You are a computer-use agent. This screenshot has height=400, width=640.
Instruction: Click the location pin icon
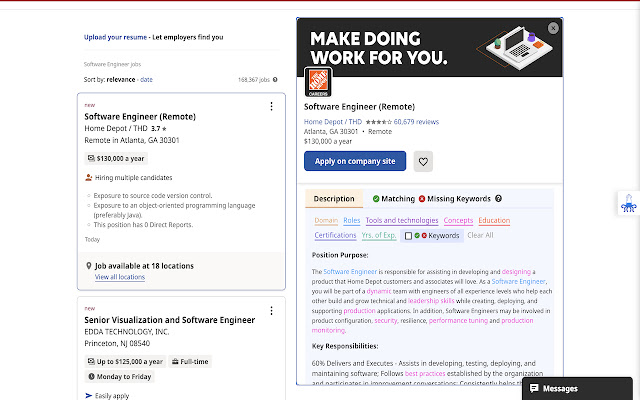click(x=89, y=266)
